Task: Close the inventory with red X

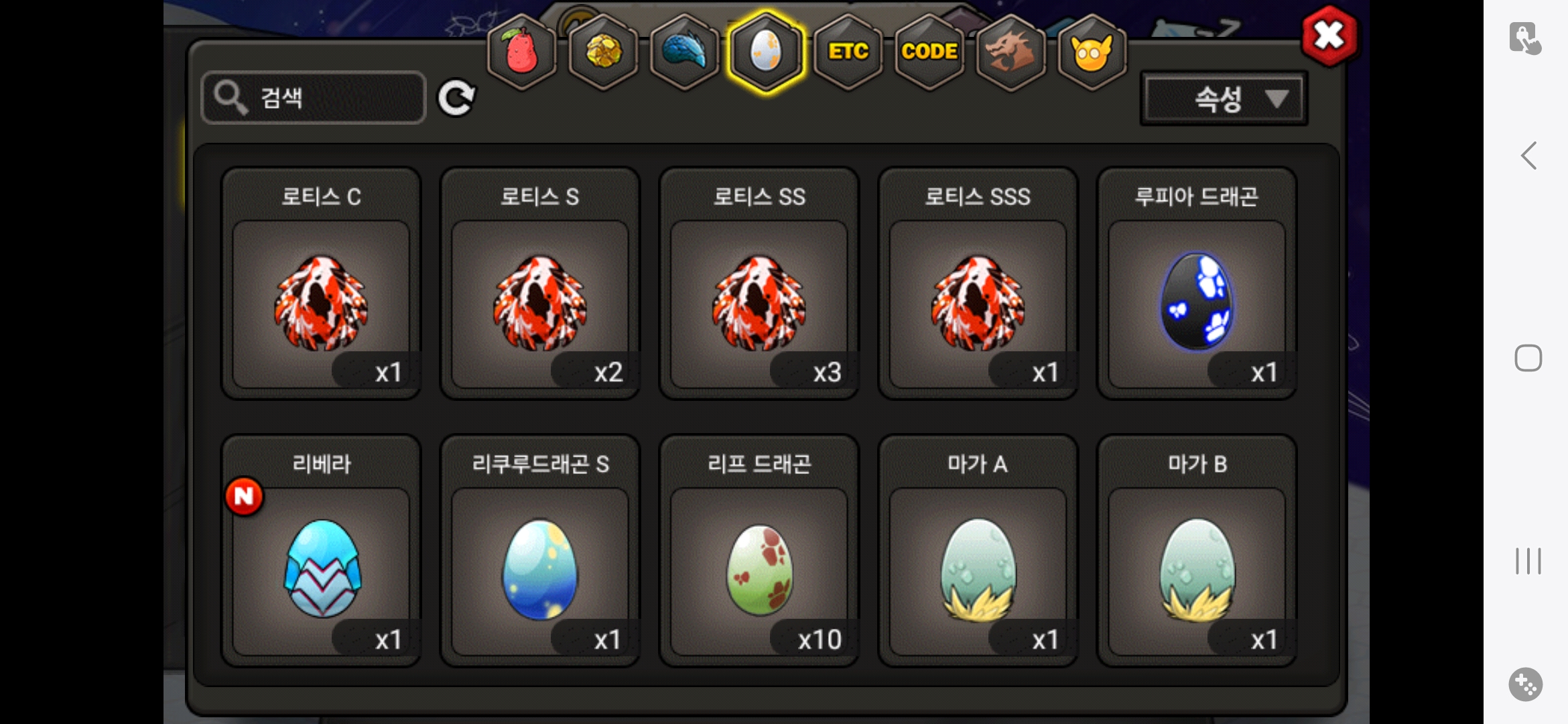Action: [1329, 36]
